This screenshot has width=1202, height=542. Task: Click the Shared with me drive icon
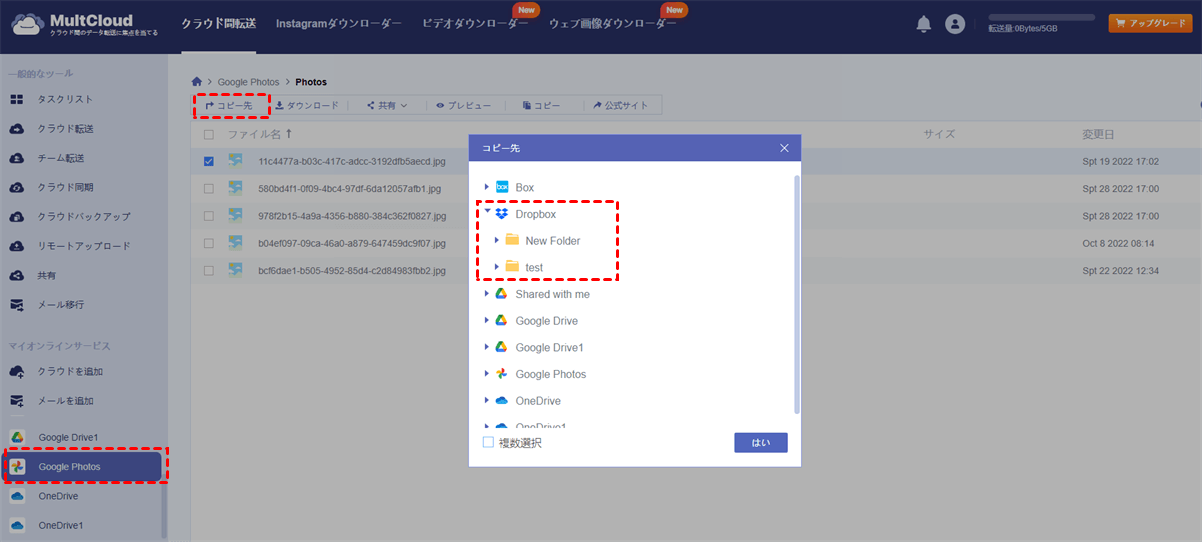coord(502,294)
